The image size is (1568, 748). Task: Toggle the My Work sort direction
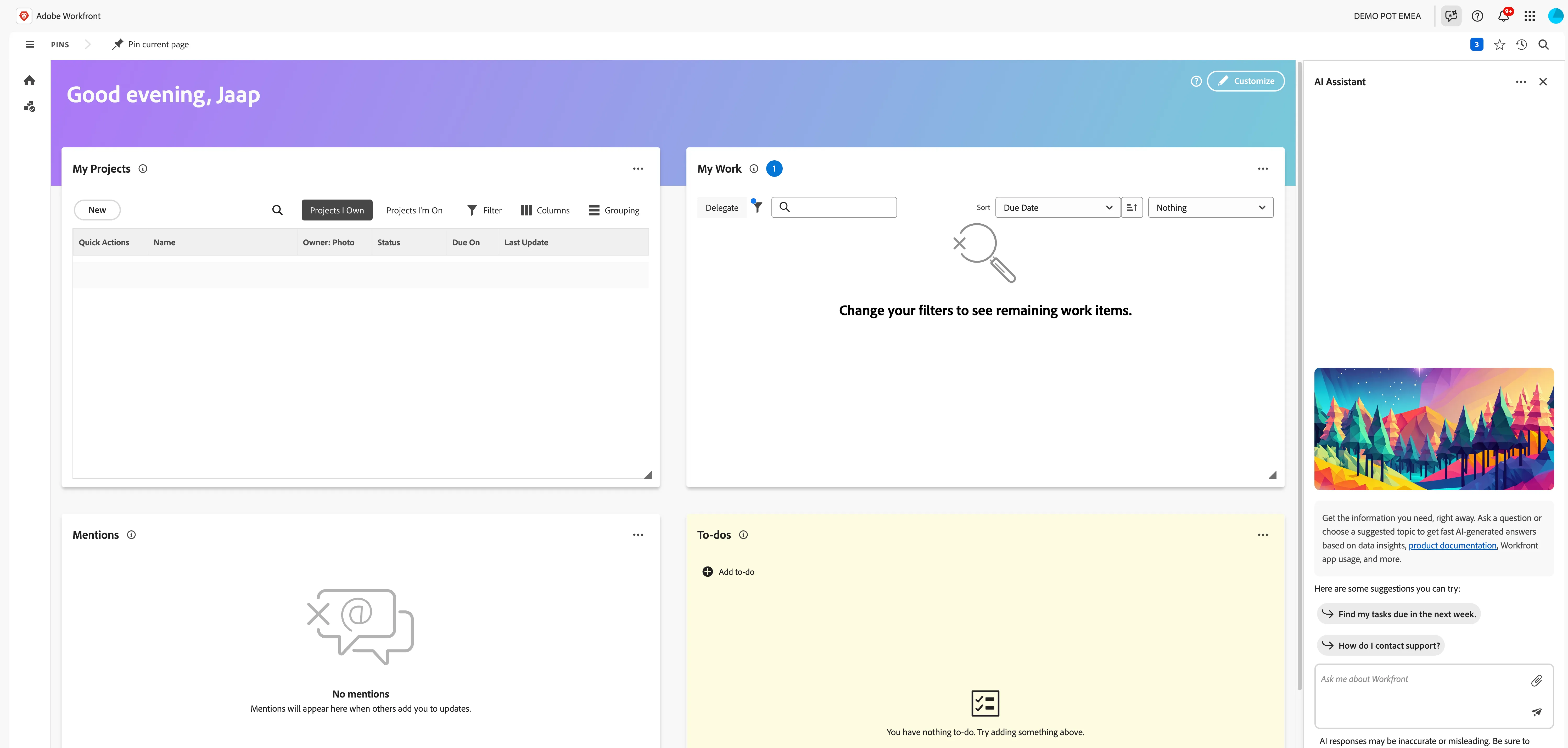pyautogui.click(x=1132, y=207)
